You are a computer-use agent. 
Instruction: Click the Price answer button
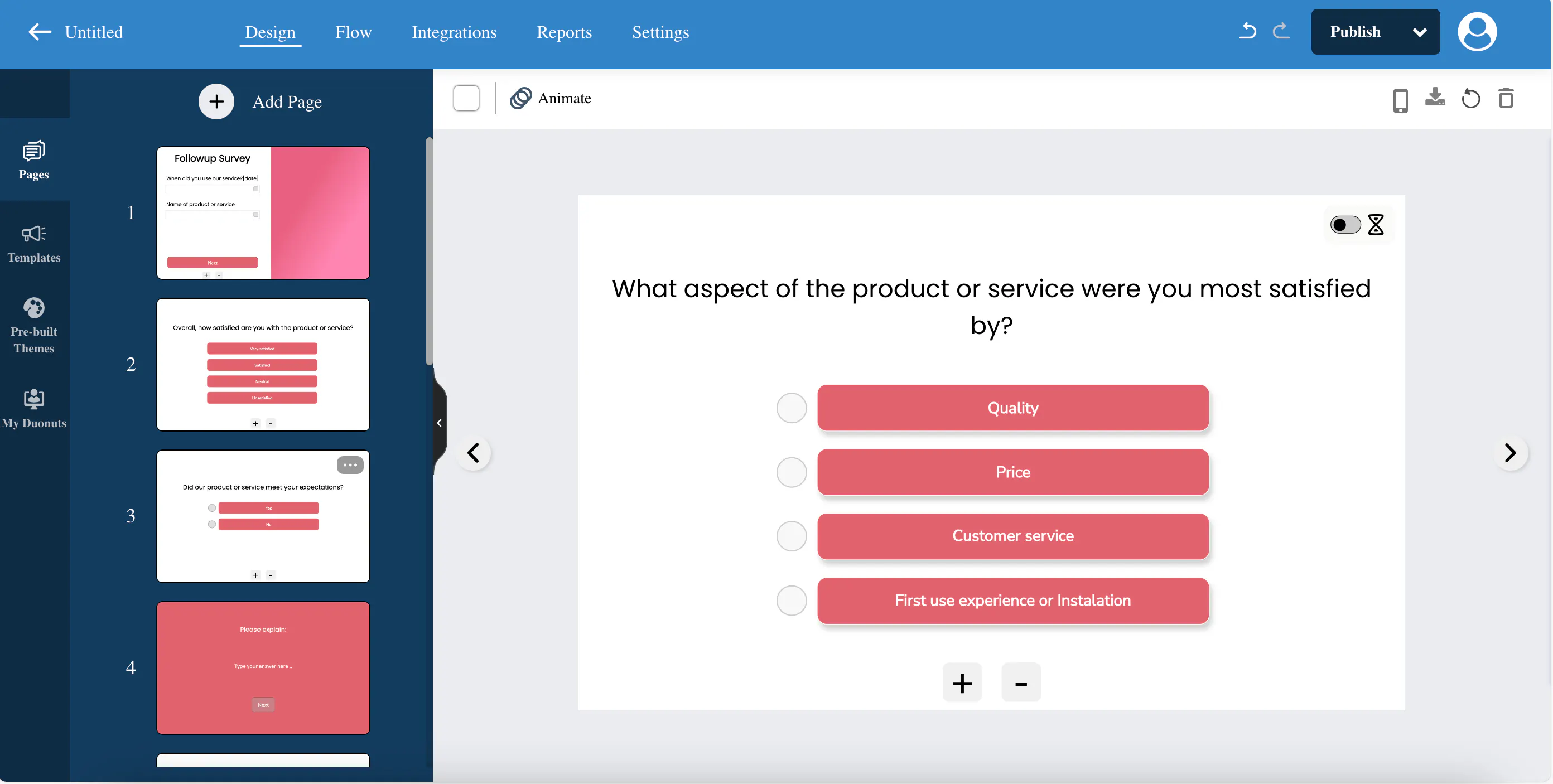point(1013,472)
